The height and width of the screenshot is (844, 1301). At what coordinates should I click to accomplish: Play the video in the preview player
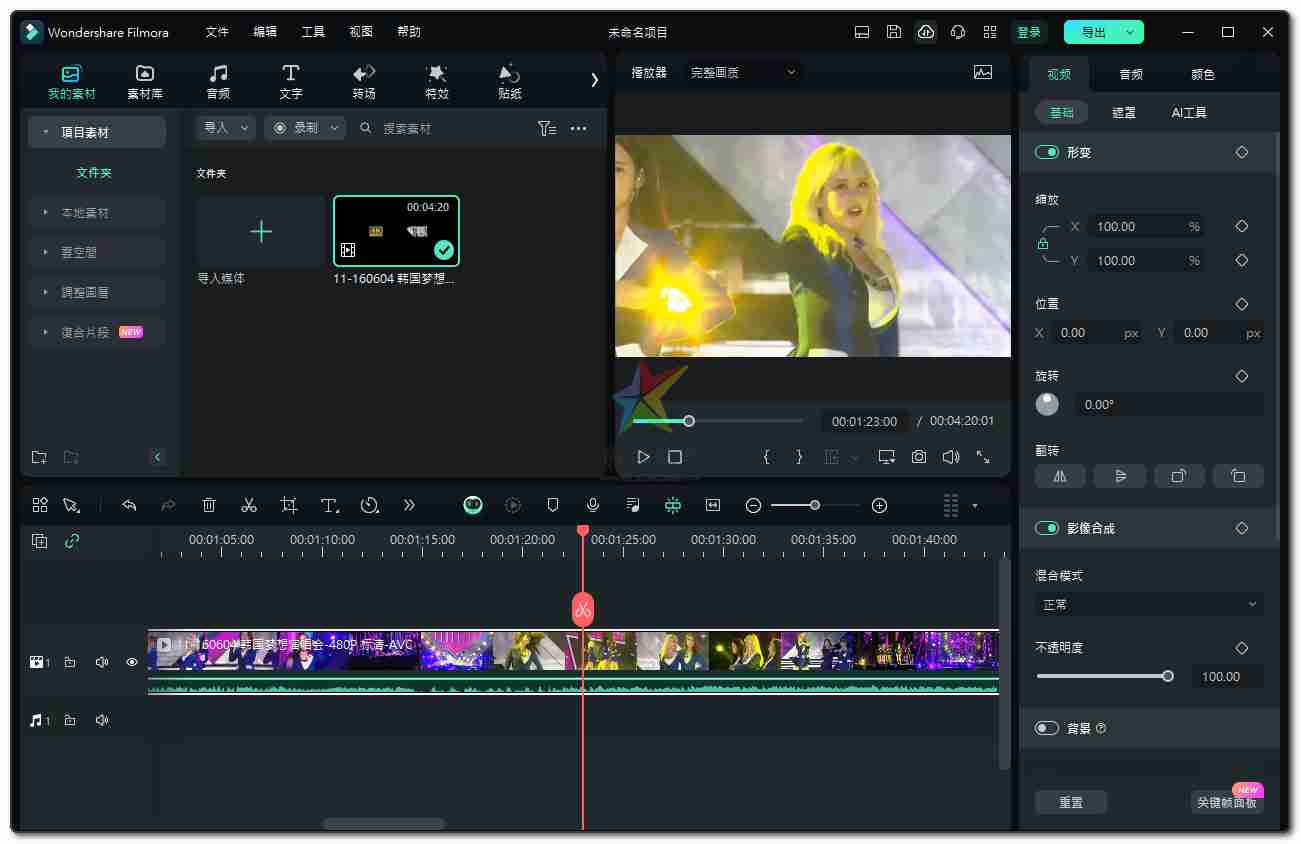tap(643, 457)
